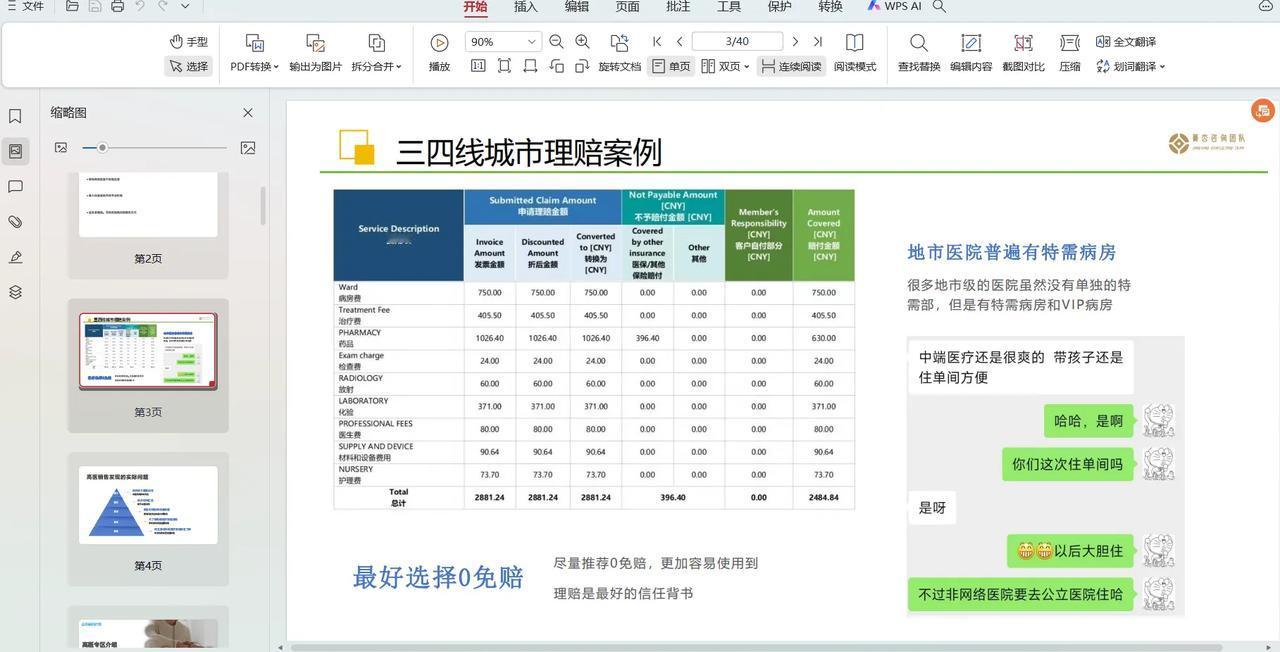The height and width of the screenshot is (652, 1280).
Task: Click the zoom out magnifier icon
Action: pyautogui.click(x=556, y=41)
